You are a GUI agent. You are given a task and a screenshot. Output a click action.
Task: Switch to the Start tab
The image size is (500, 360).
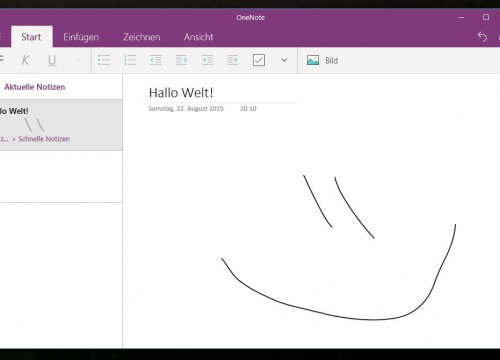(31, 37)
